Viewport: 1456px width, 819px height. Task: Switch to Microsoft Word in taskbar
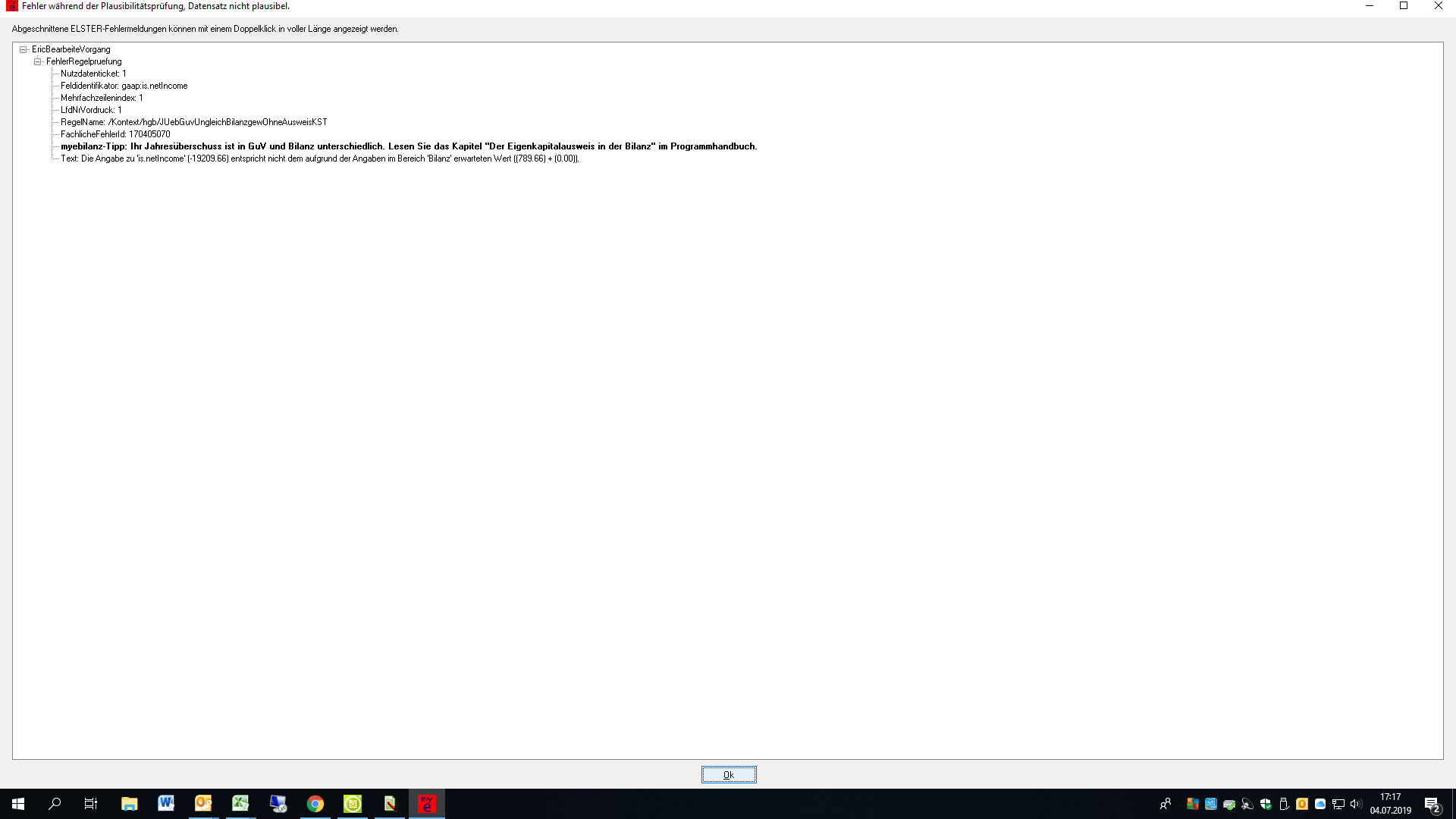click(x=166, y=804)
